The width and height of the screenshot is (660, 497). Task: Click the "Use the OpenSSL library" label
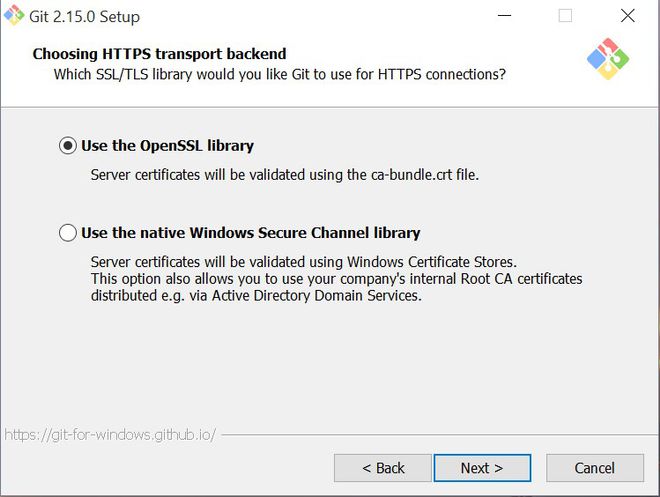click(x=167, y=146)
